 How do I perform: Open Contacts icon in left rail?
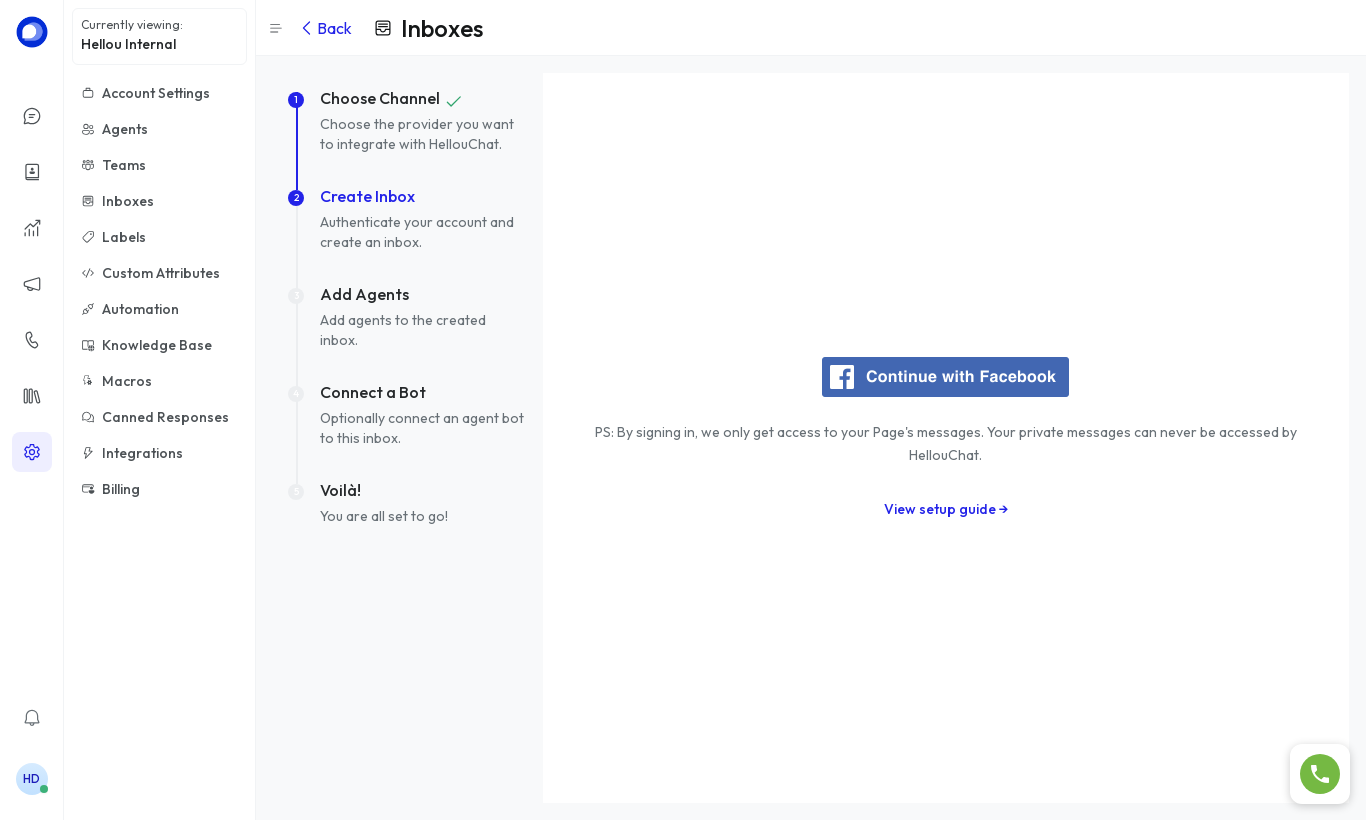pyautogui.click(x=32, y=172)
